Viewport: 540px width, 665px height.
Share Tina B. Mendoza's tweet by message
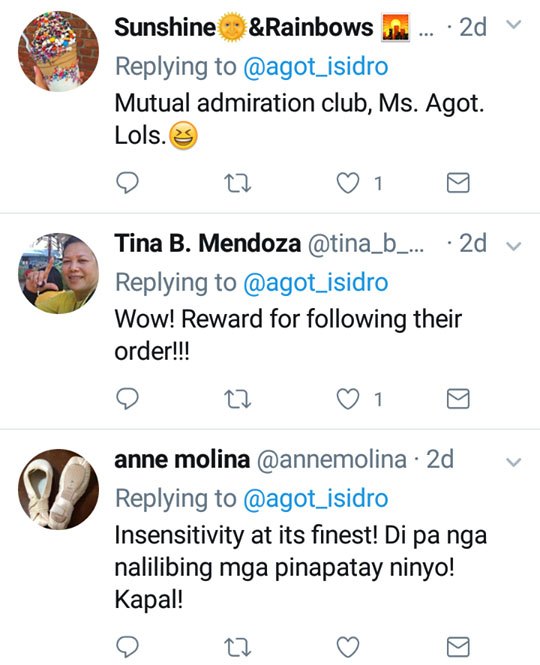[x=458, y=399]
